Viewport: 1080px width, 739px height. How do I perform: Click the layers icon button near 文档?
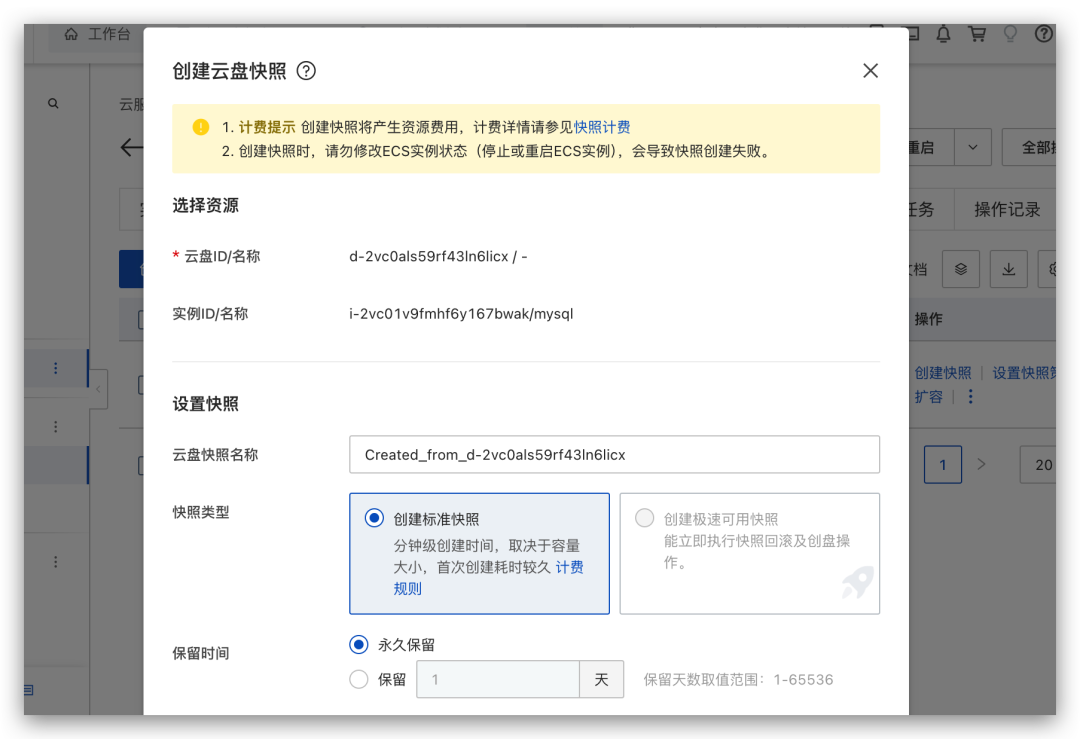coord(961,268)
